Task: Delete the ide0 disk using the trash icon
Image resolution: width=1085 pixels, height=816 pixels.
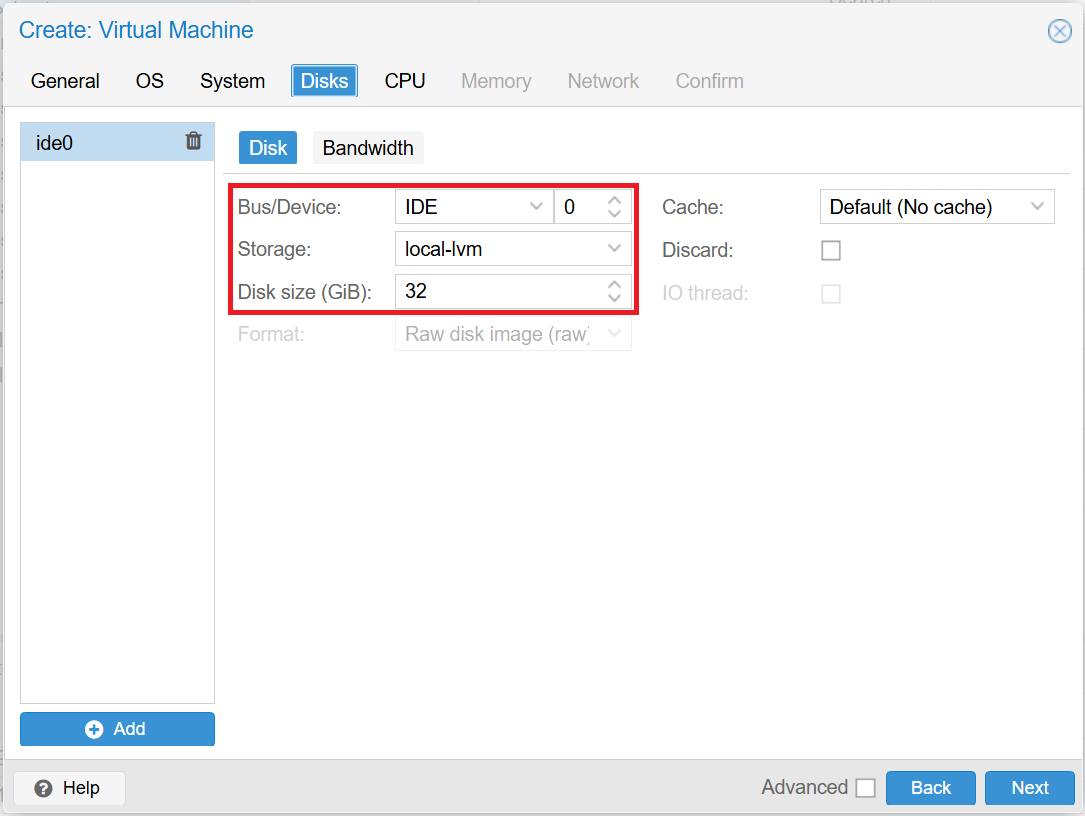Action: pyautogui.click(x=193, y=141)
